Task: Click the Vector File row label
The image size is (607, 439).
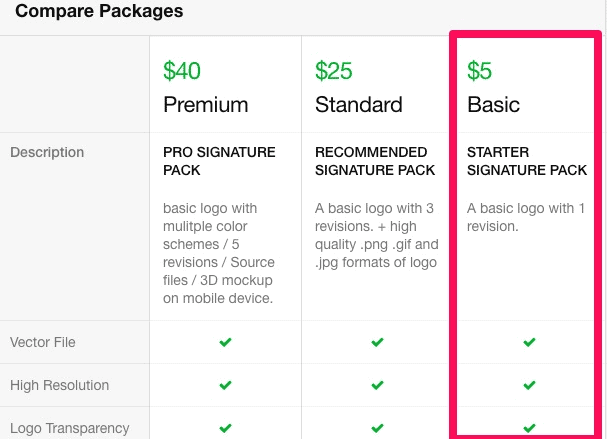Action: click(x=43, y=342)
